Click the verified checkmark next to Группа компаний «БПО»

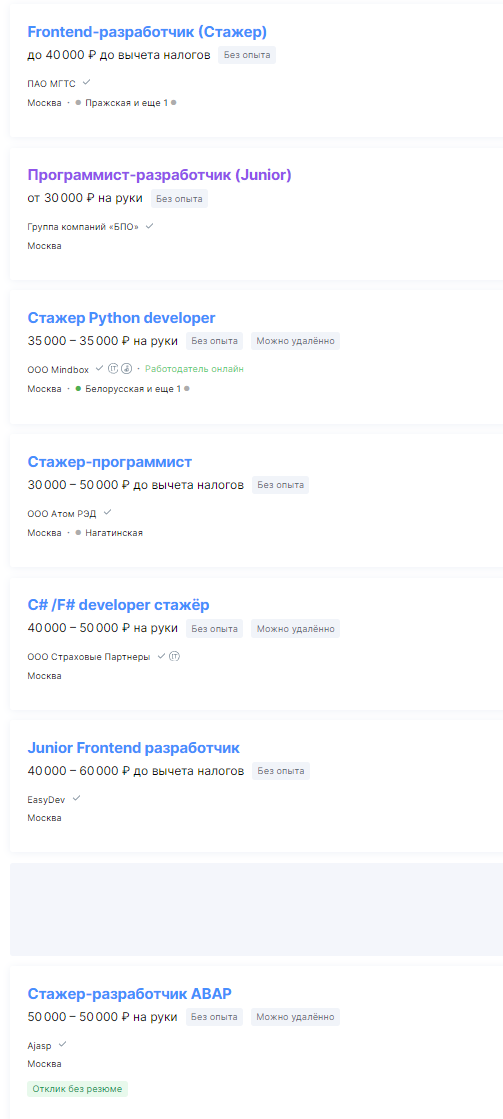[x=150, y=226]
